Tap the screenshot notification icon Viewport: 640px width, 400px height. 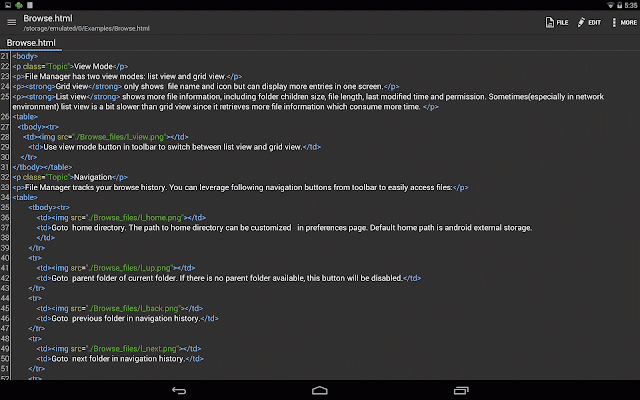[x=8, y=5]
